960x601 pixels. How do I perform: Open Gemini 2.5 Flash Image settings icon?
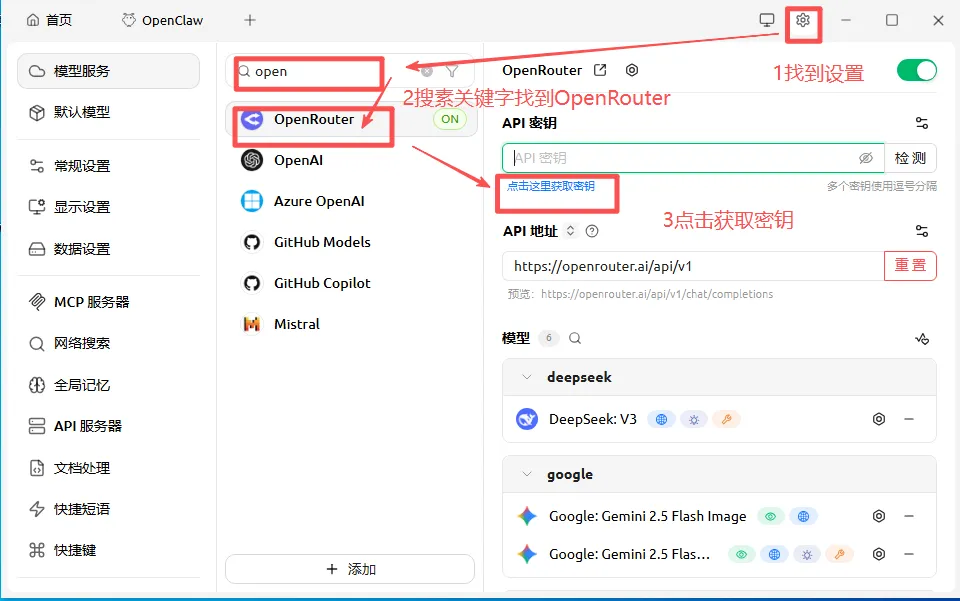pos(879,517)
